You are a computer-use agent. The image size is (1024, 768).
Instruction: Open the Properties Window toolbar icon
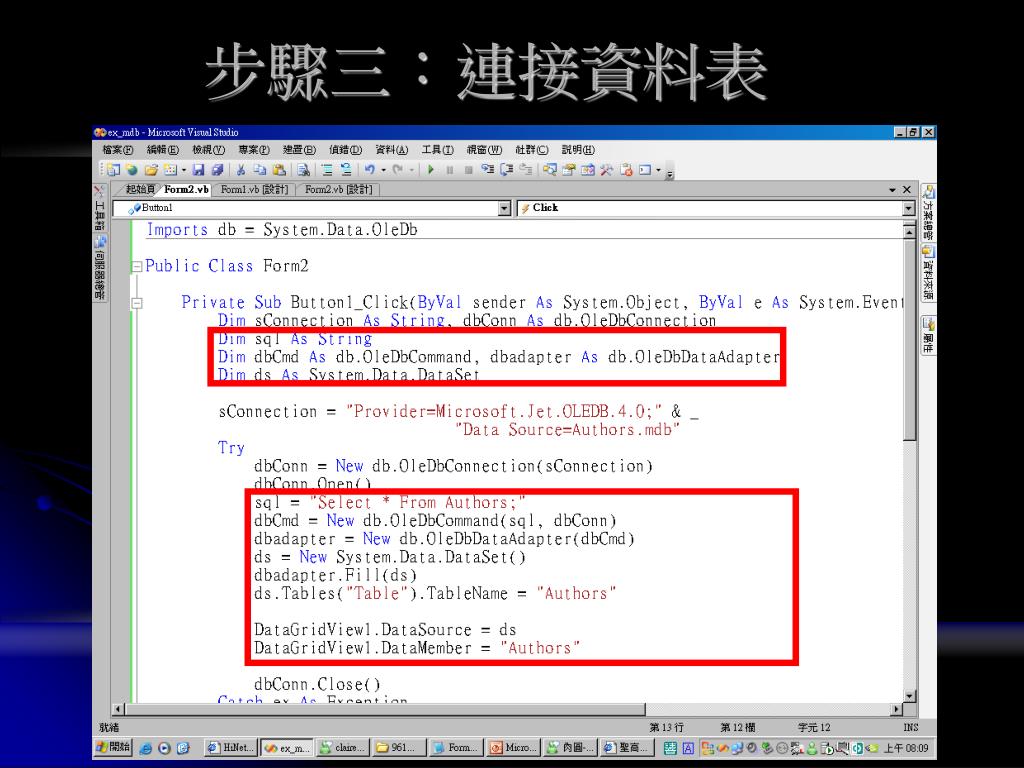click(569, 170)
